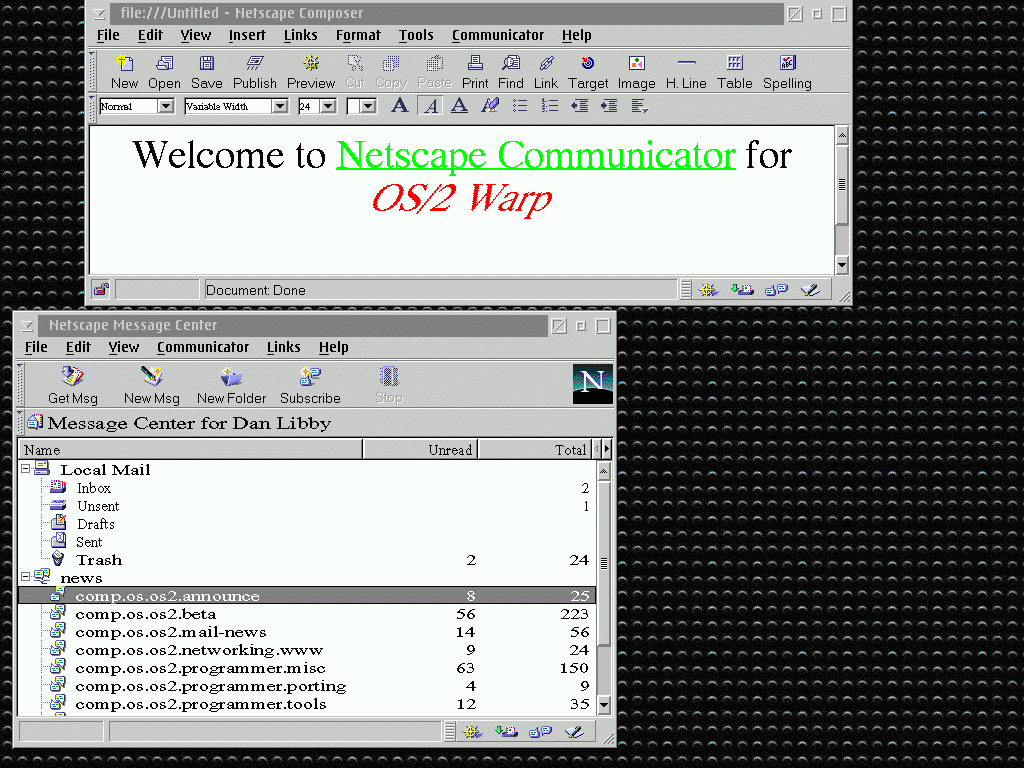
Task: Click the New document icon in Composer
Action: [124, 72]
